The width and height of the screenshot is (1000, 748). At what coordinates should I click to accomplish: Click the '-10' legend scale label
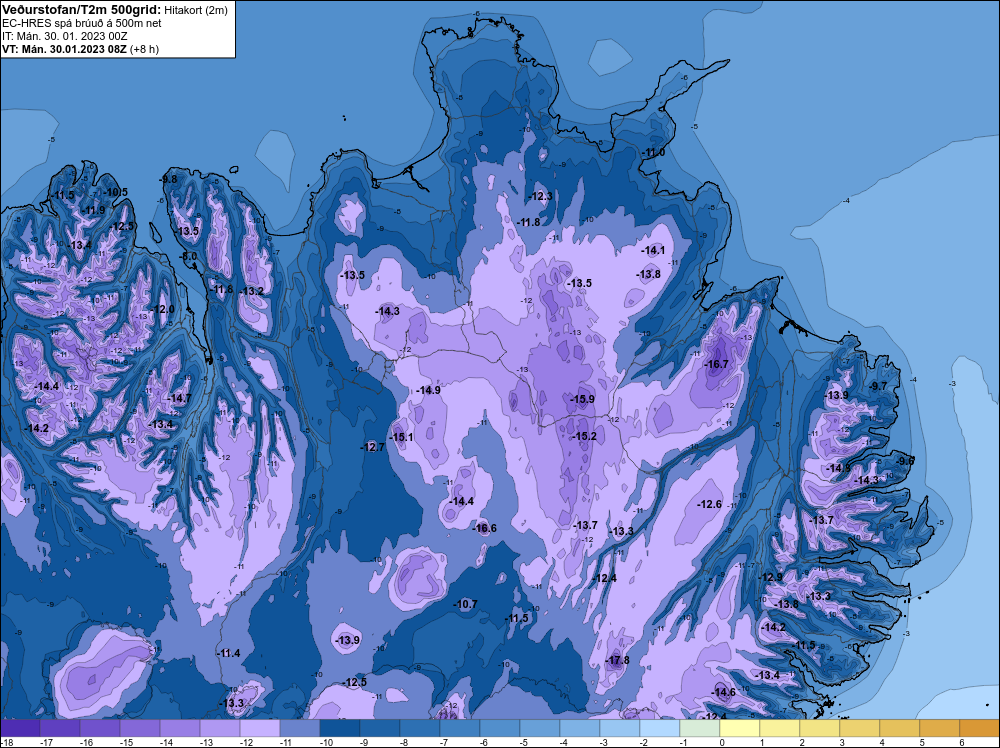click(x=326, y=742)
